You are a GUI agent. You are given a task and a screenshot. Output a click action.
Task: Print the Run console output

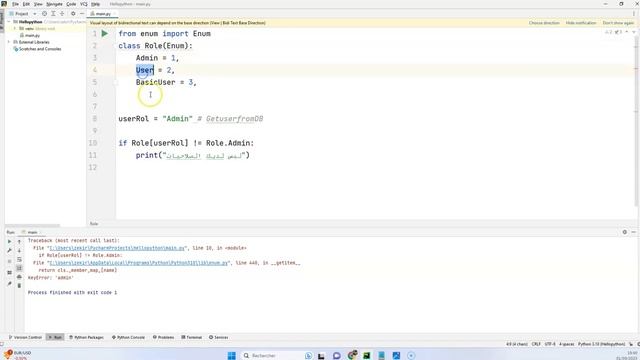pyautogui.click(x=19, y=277)
